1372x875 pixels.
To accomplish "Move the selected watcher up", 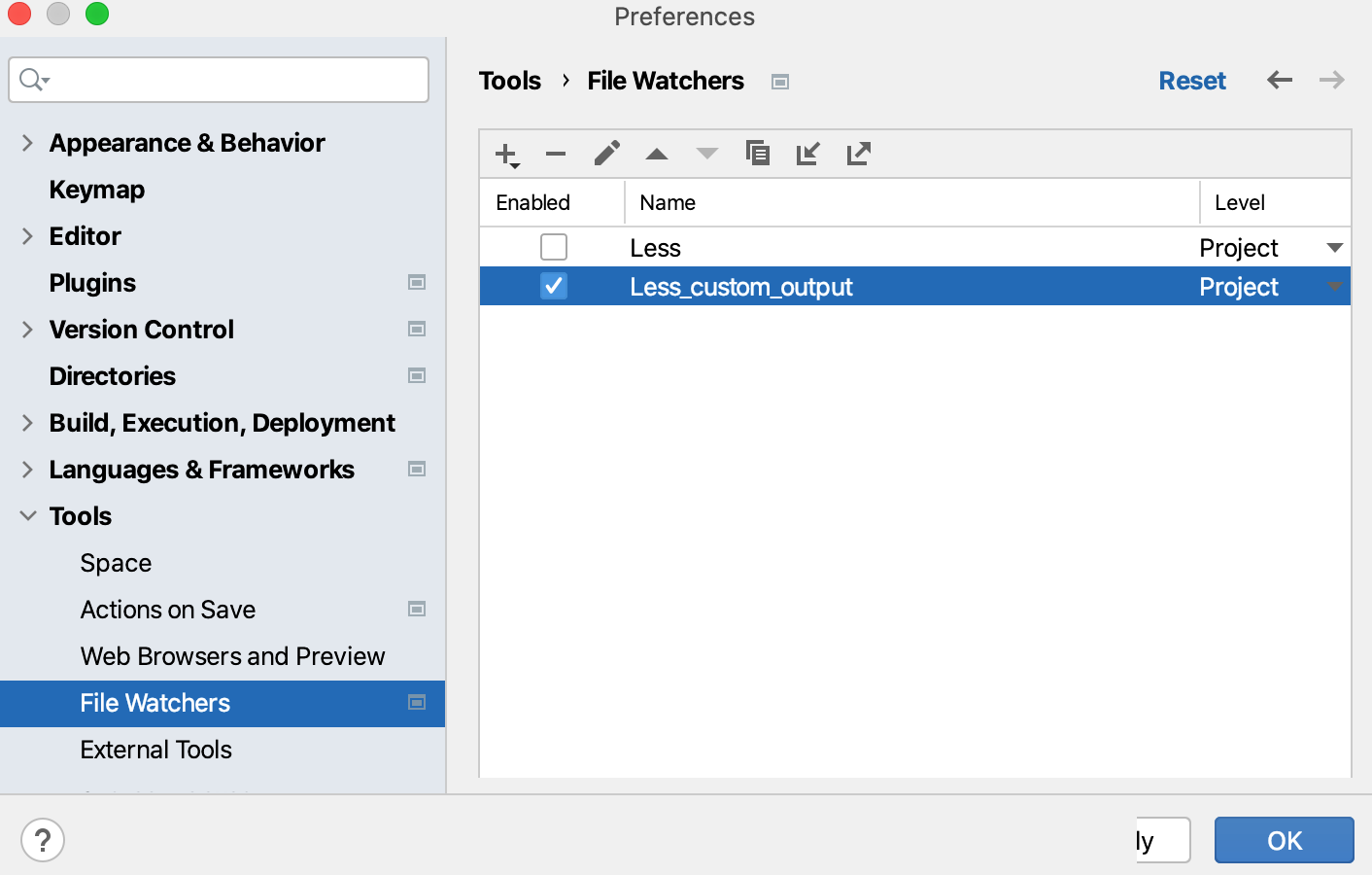I will click(x=656, y=154).
